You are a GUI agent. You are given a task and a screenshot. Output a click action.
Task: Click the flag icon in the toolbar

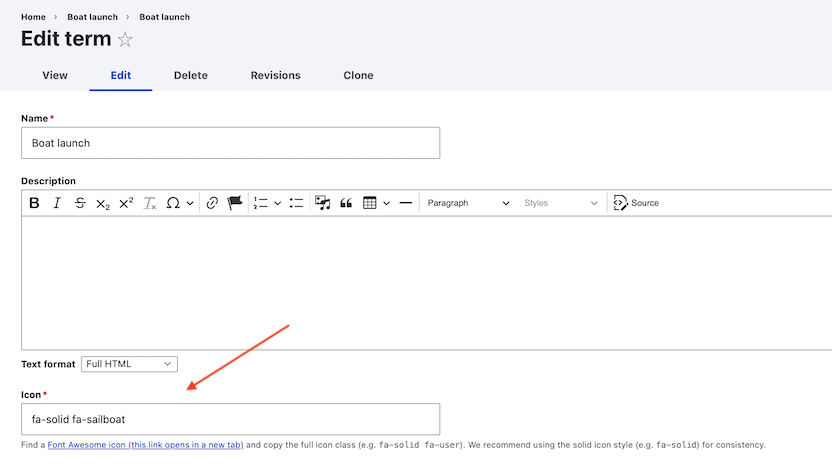click(x=235, y=203)
